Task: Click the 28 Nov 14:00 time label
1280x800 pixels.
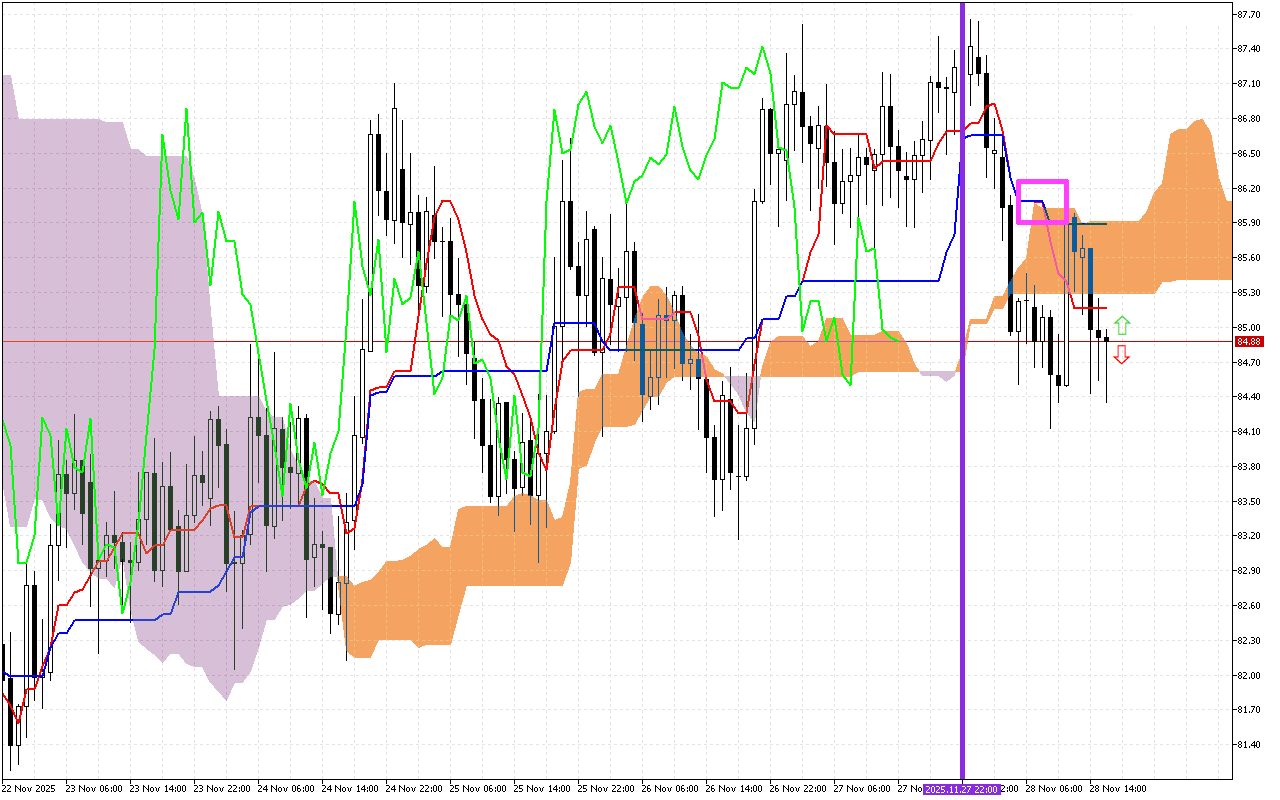Action: click(x=1118, y=789)
